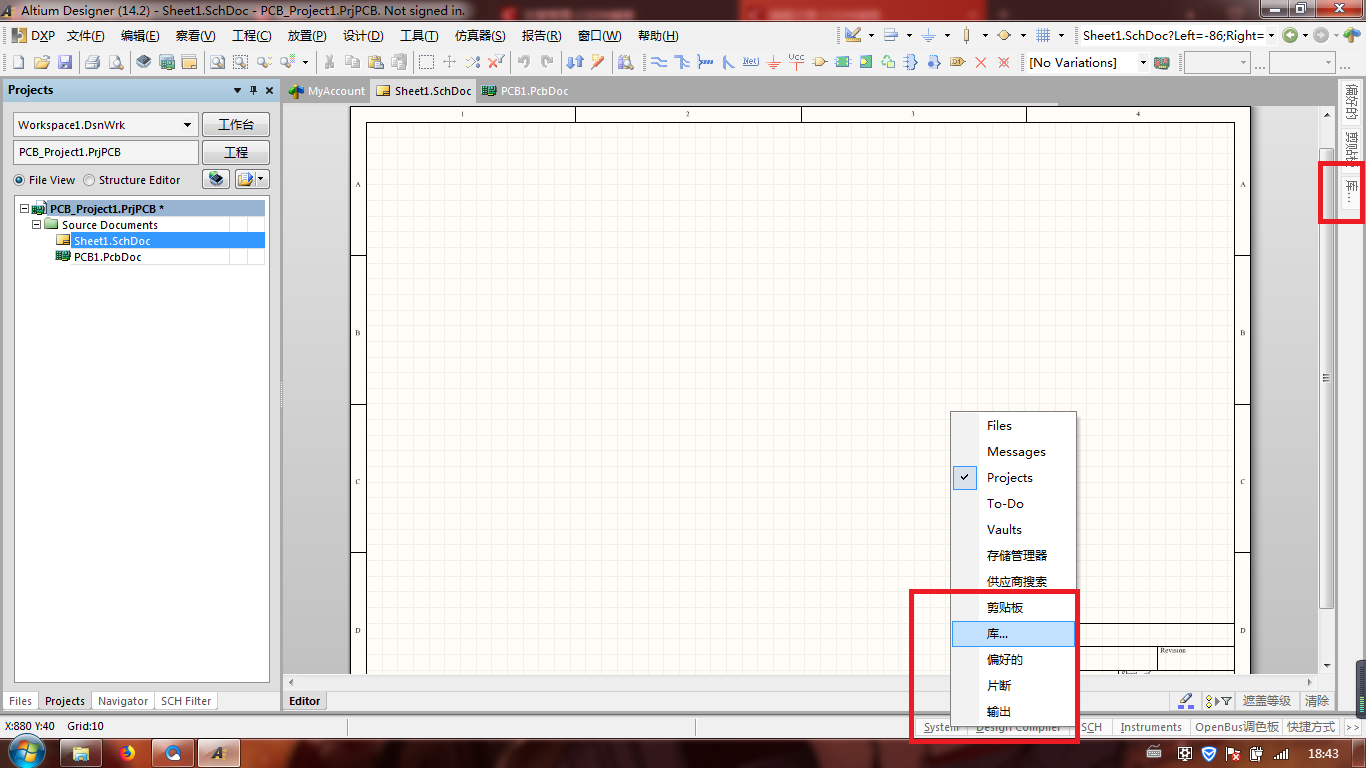
Task: Collapse the Source Documents tree folder
Action: click(37, 225)
